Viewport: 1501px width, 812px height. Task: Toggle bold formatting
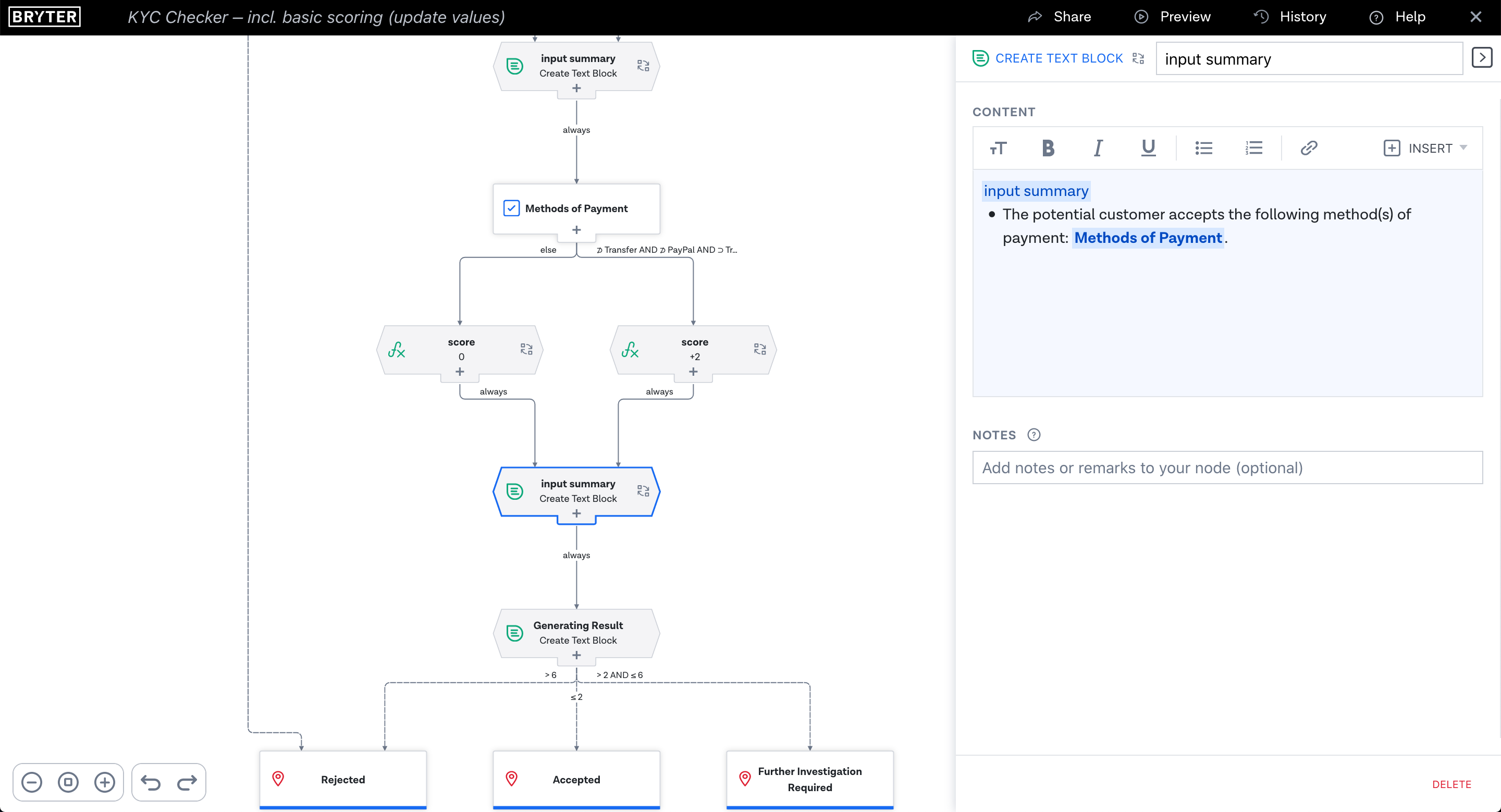tap(1048, 148)
